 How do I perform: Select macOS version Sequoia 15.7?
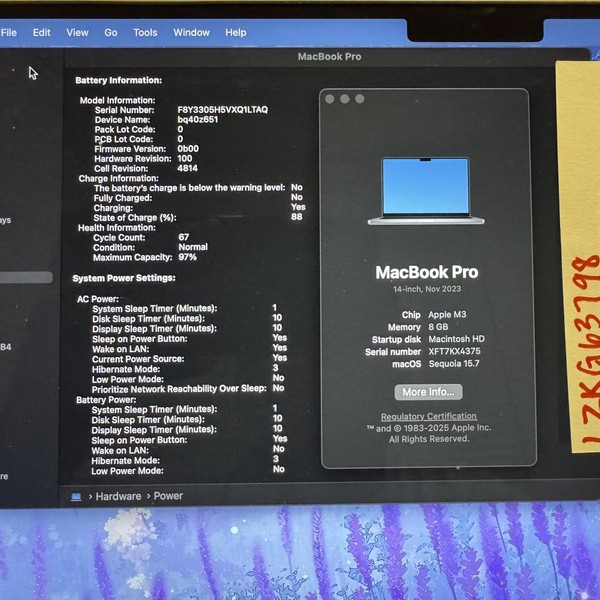coord(454,364)
